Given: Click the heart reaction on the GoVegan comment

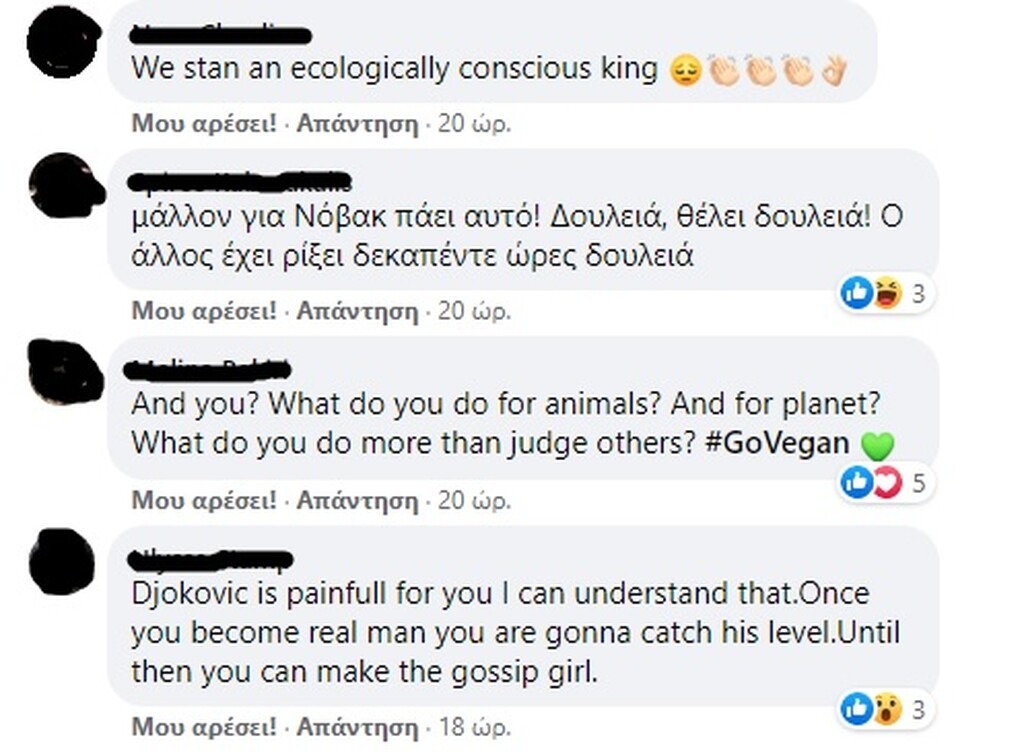Looking at the screenshot, I should click(887, 483).
